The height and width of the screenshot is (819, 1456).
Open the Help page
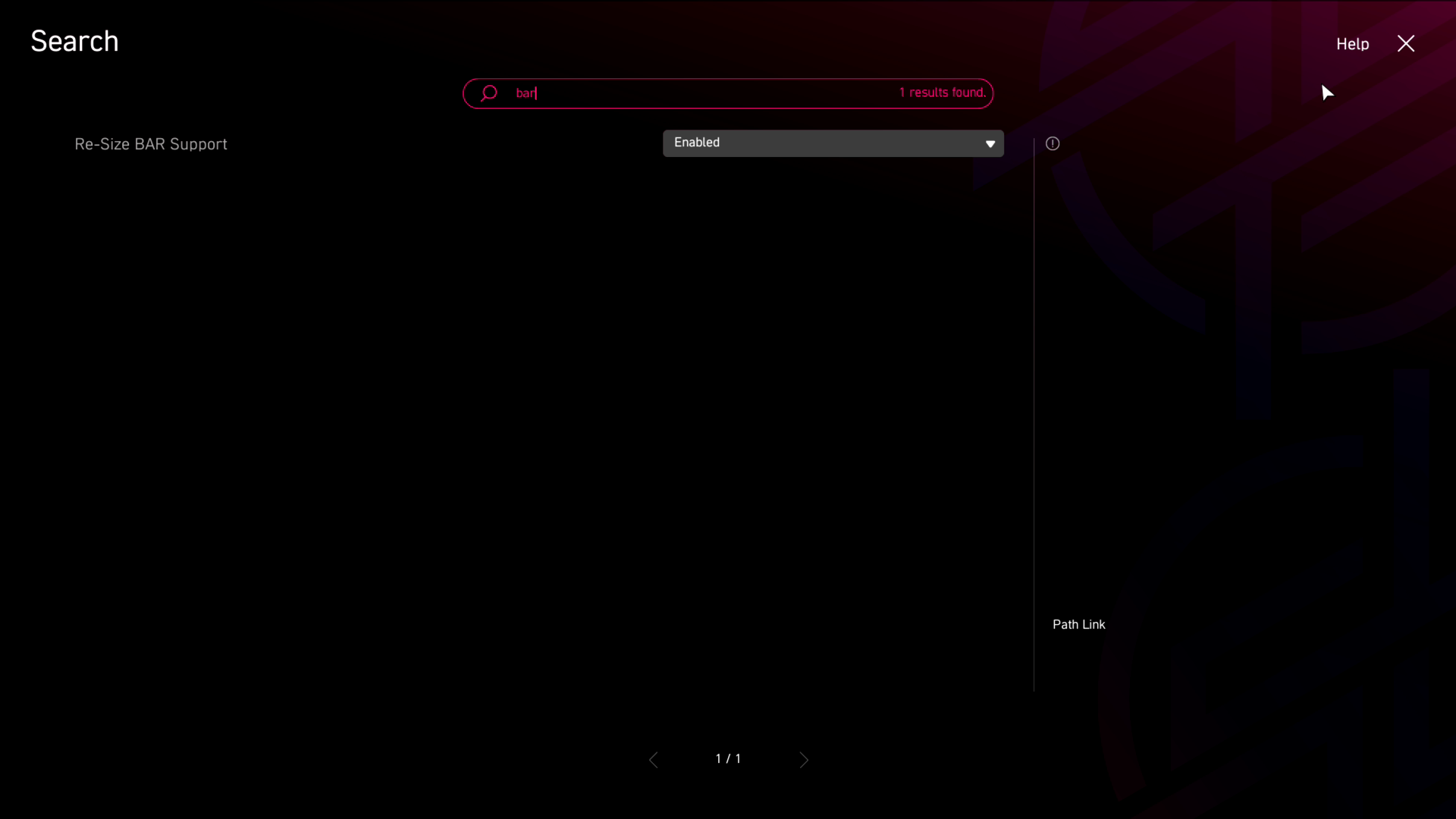[1352, 44]
